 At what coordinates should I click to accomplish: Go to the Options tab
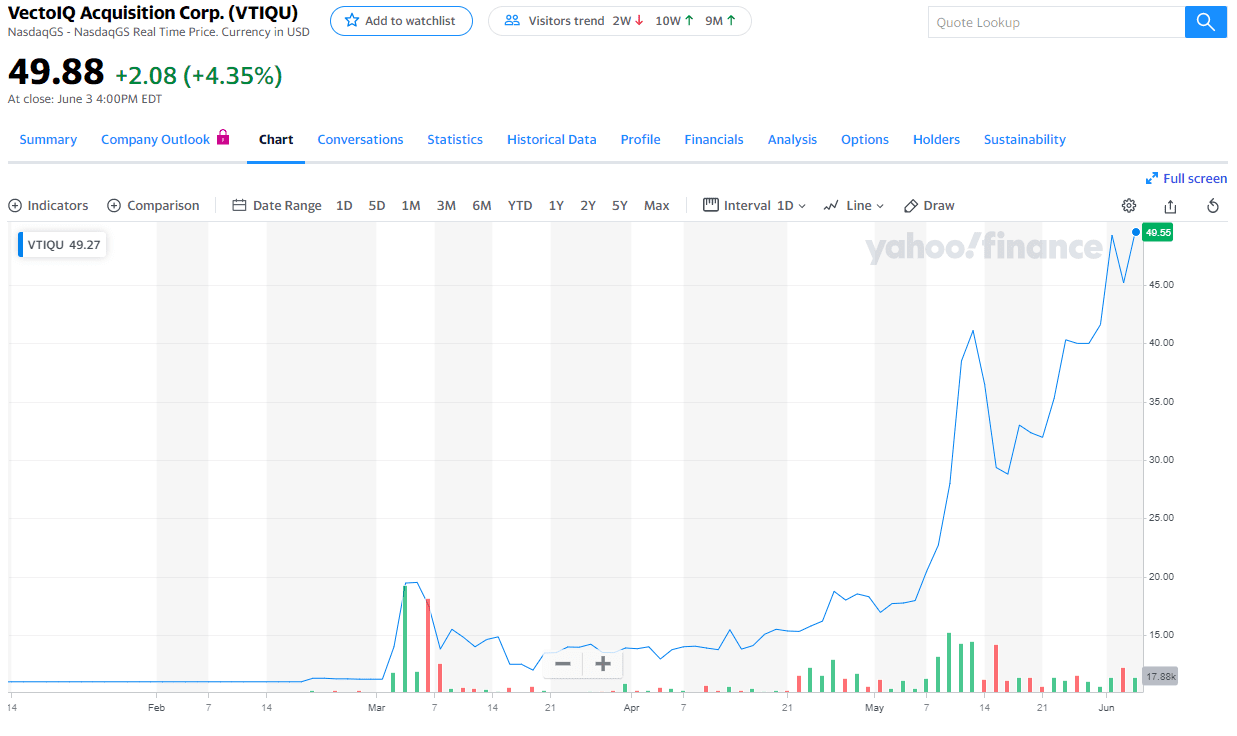865,140
